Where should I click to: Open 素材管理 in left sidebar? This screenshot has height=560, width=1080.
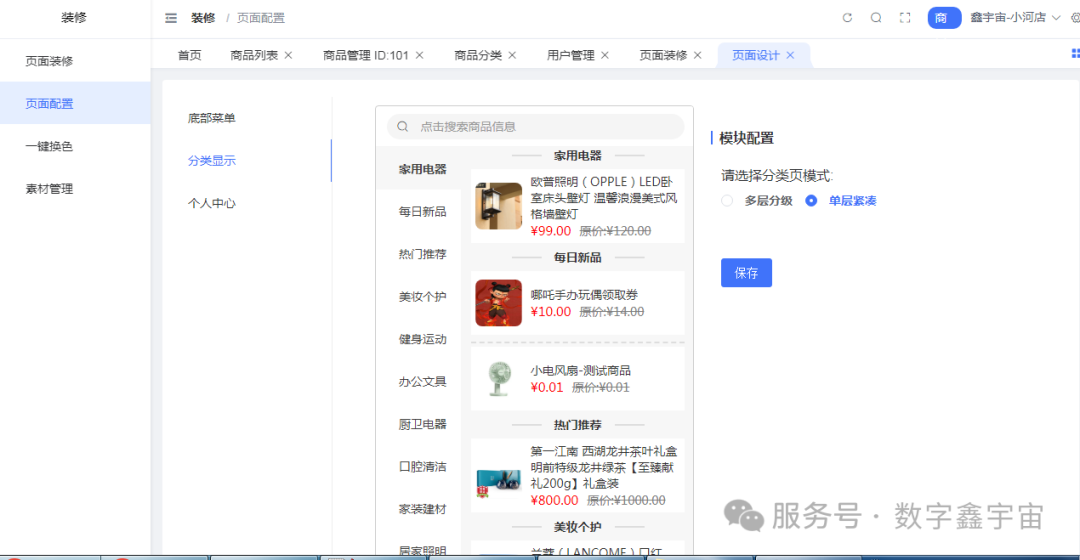click(x=76, y=189)
